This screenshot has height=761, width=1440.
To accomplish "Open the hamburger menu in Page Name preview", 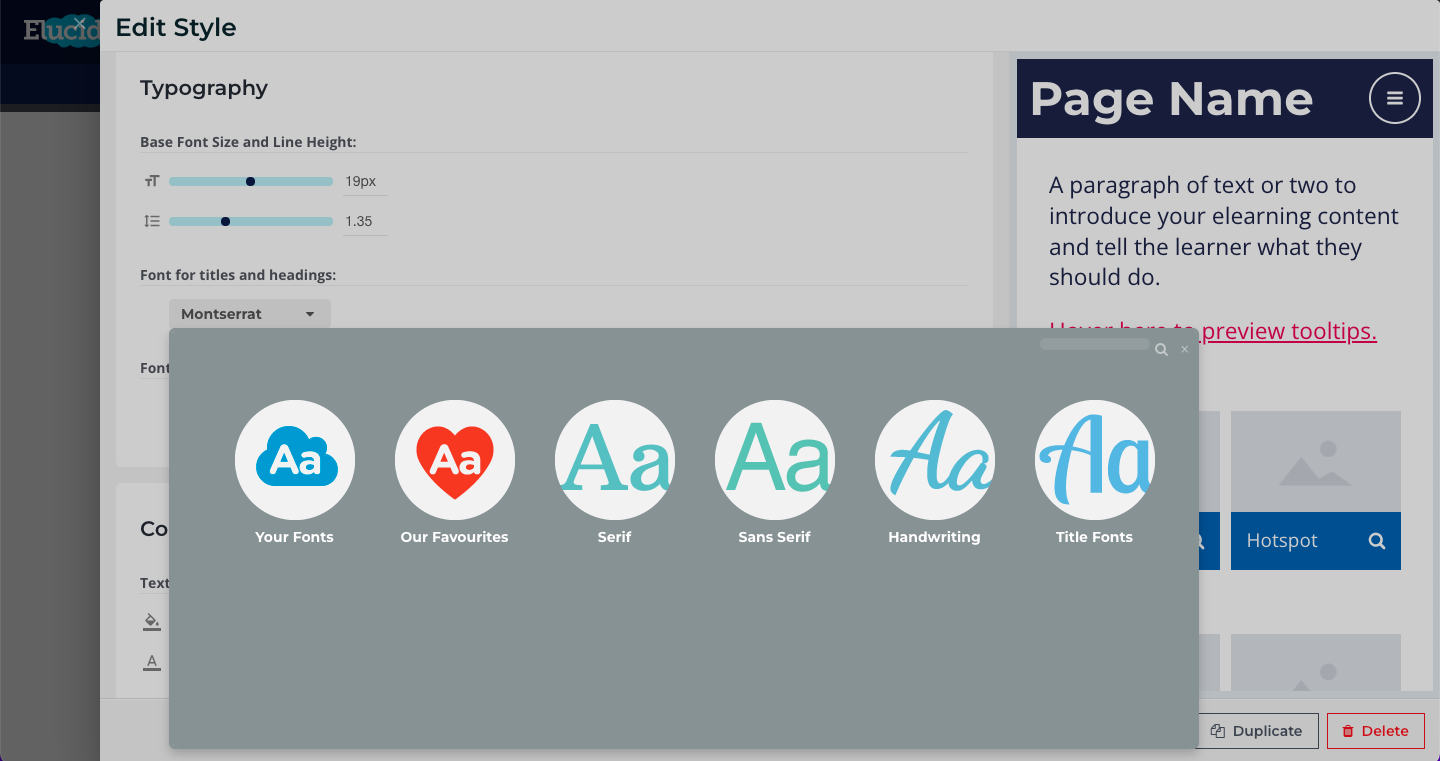I will coord(1395,98).
